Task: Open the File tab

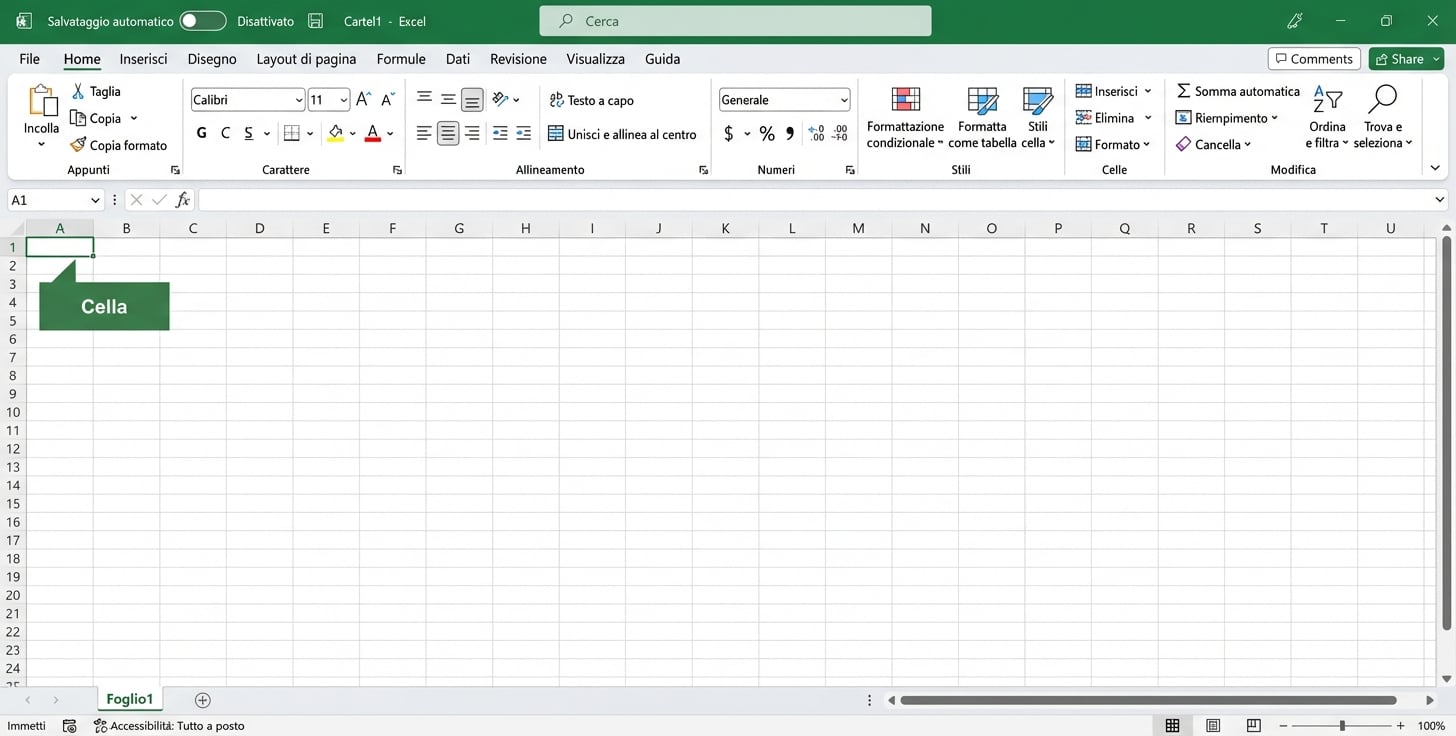Action: (x=30, y=59)
